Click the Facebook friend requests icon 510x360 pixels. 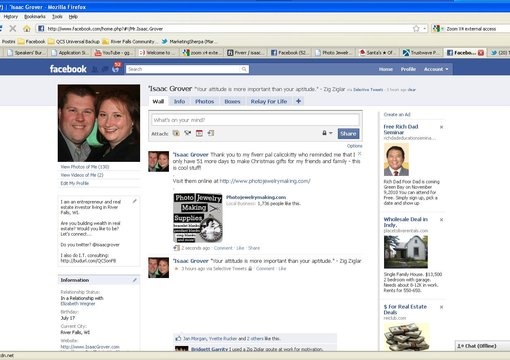[x=95, y=69]
